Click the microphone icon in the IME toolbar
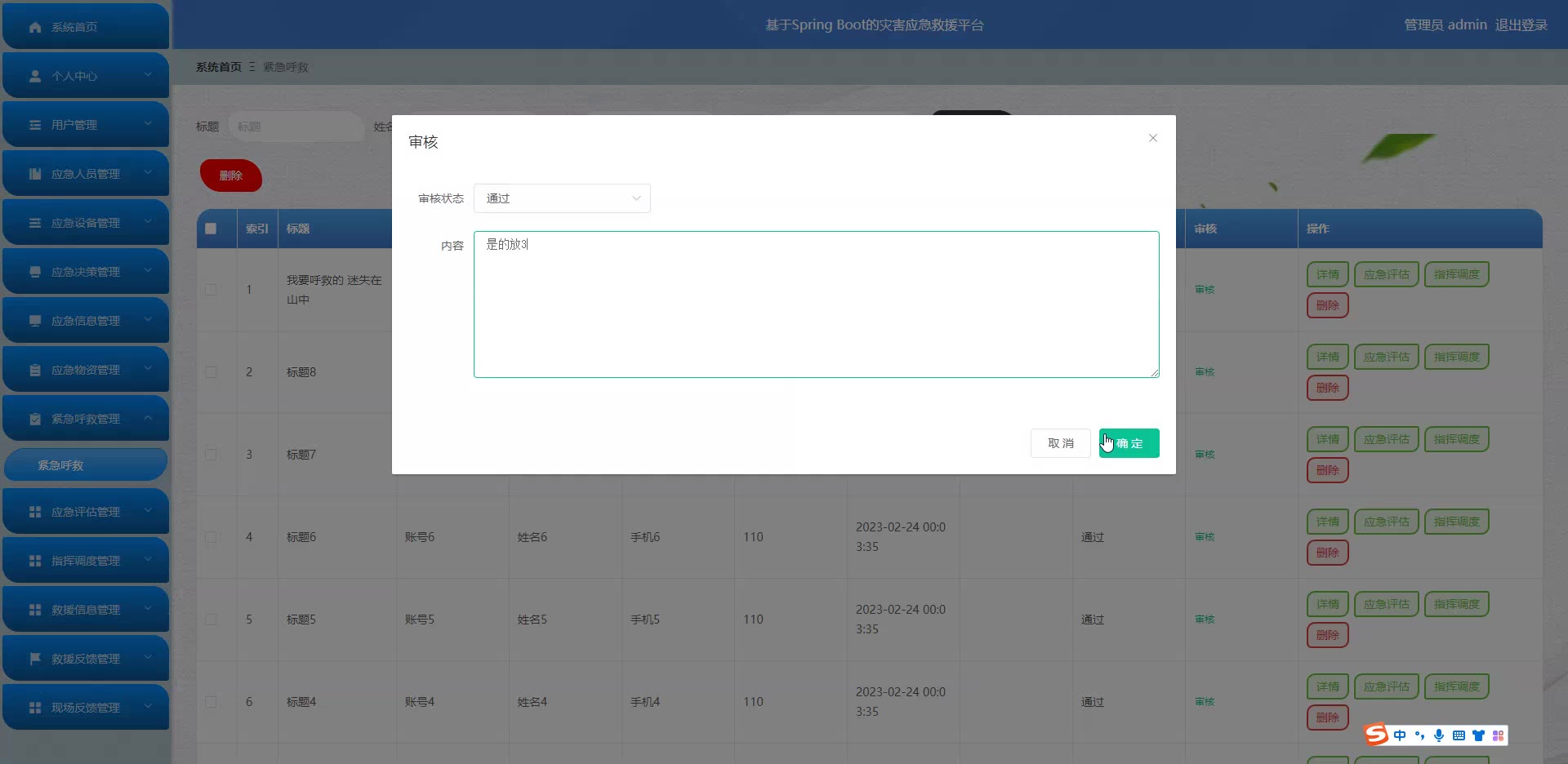The image size is (1568, 764). [x=1439, y=735]
